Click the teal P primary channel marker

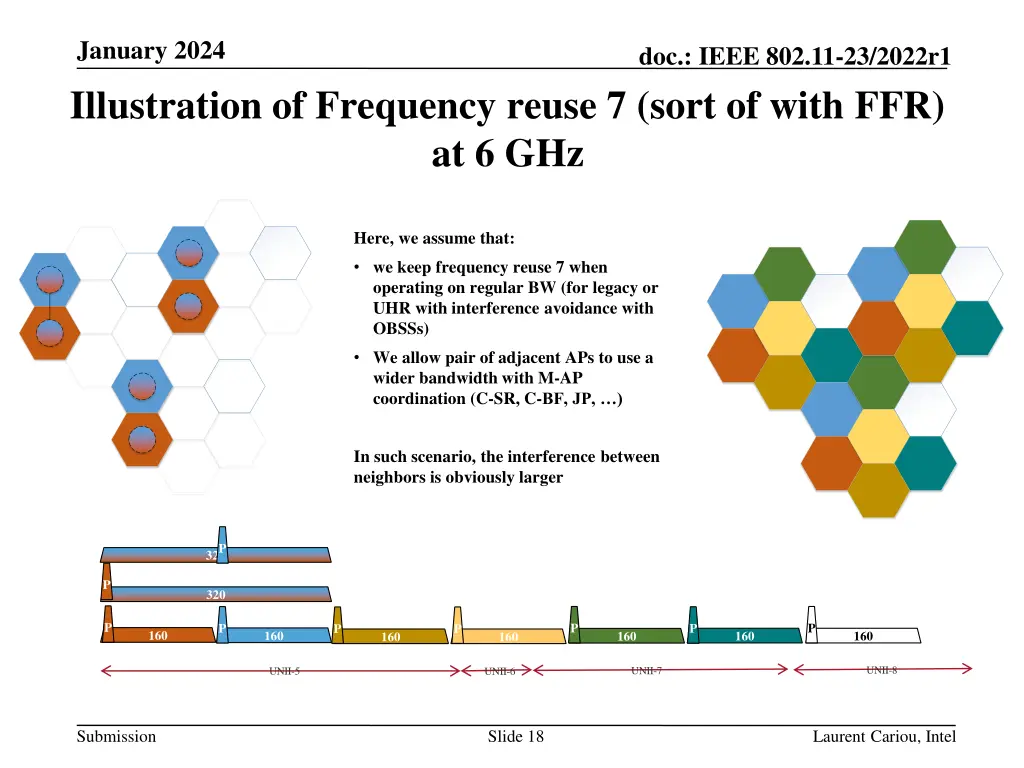coord(693,625)
